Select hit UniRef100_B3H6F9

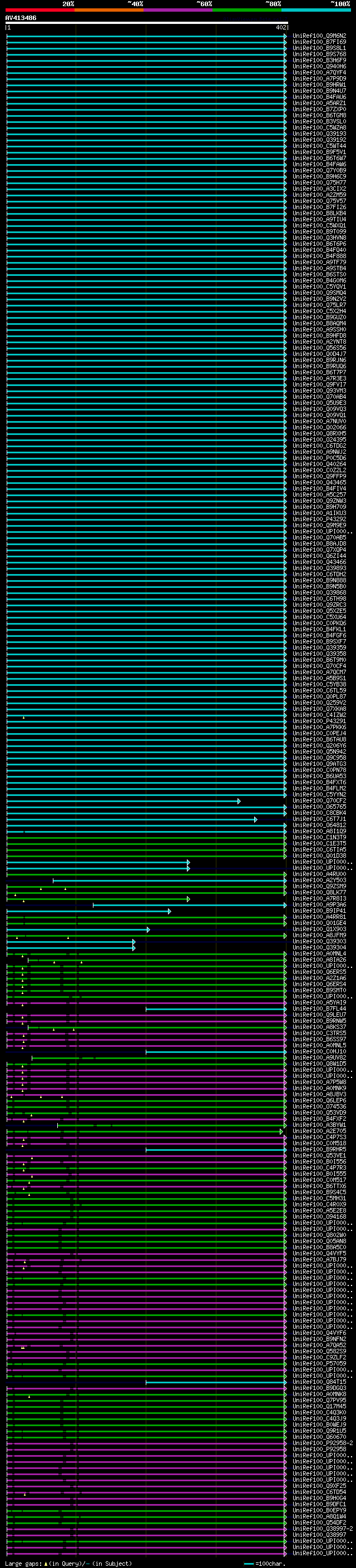[319, 60]
